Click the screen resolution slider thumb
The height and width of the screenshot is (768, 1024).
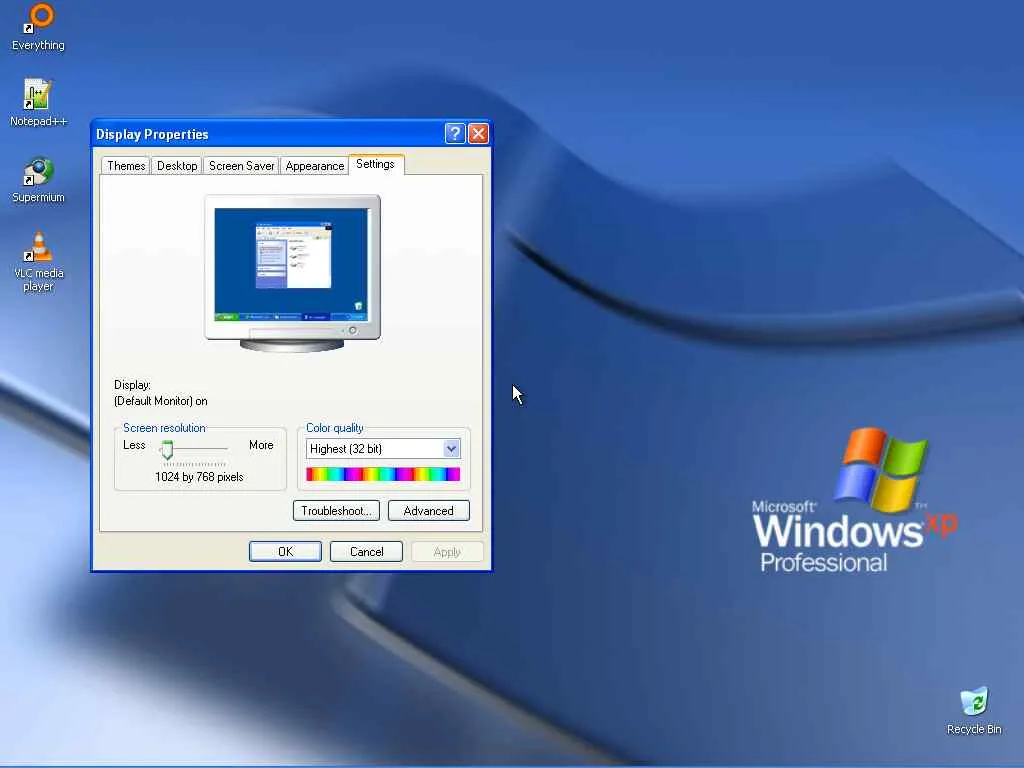tap(167, 449)
